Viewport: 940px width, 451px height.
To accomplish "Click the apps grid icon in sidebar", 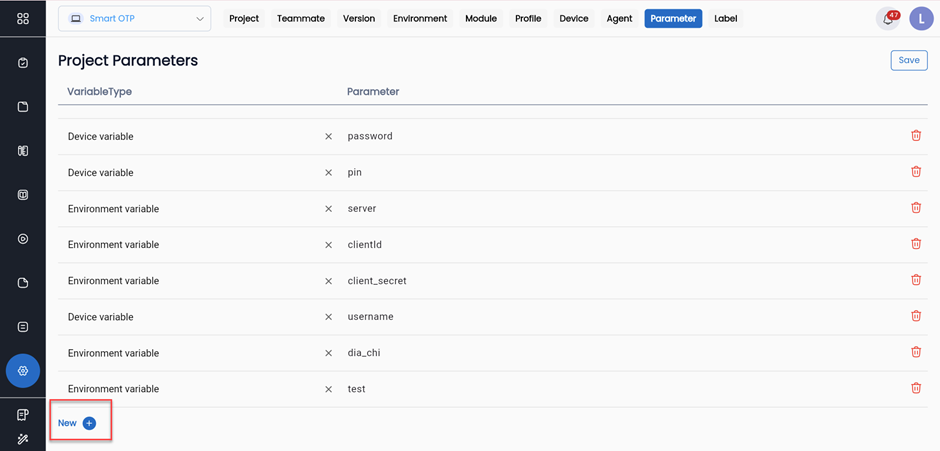I will pos(23,19).
